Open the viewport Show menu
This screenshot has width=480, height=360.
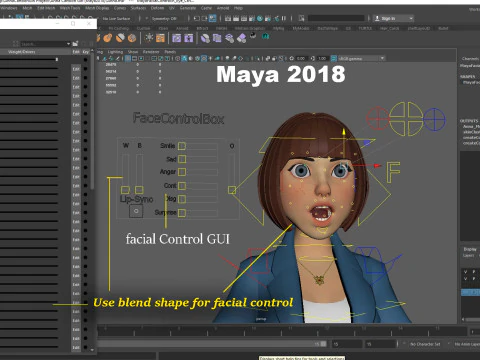[x=133, y=52]
